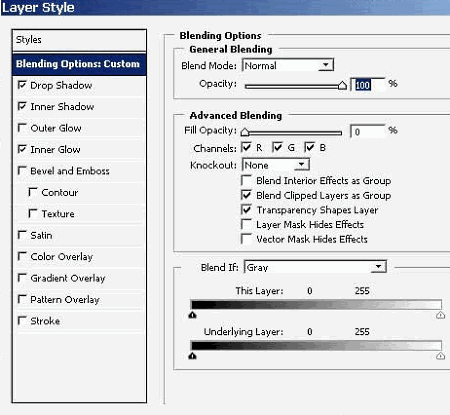Check Blend Interior Effects as Group

coord(246,180)
